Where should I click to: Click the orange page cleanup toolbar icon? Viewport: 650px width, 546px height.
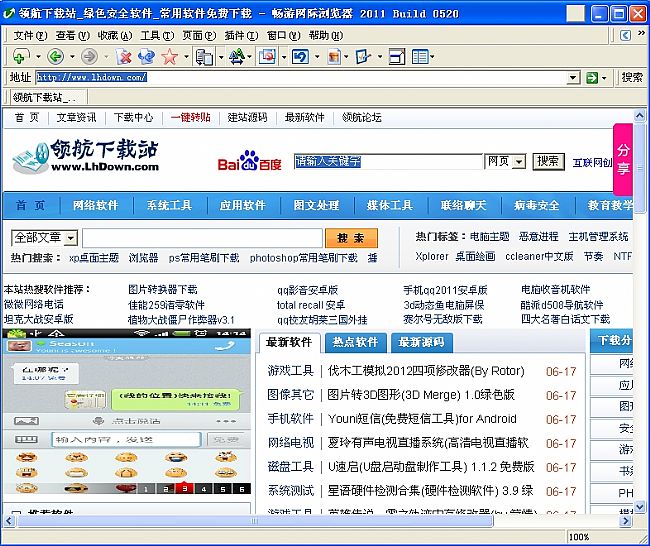pos(334,57)
